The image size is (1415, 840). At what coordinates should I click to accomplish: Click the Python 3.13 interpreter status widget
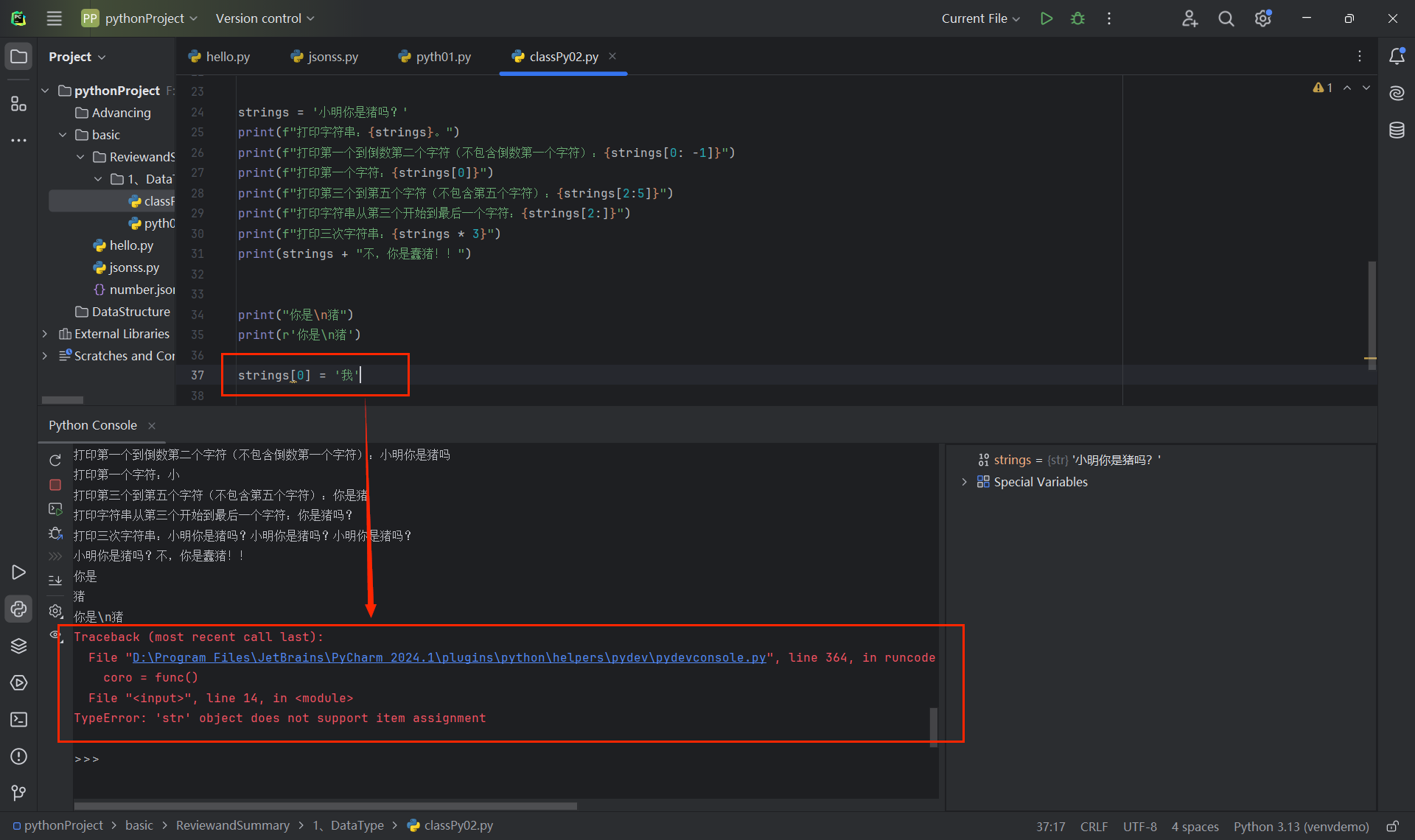coord(1301,826)
